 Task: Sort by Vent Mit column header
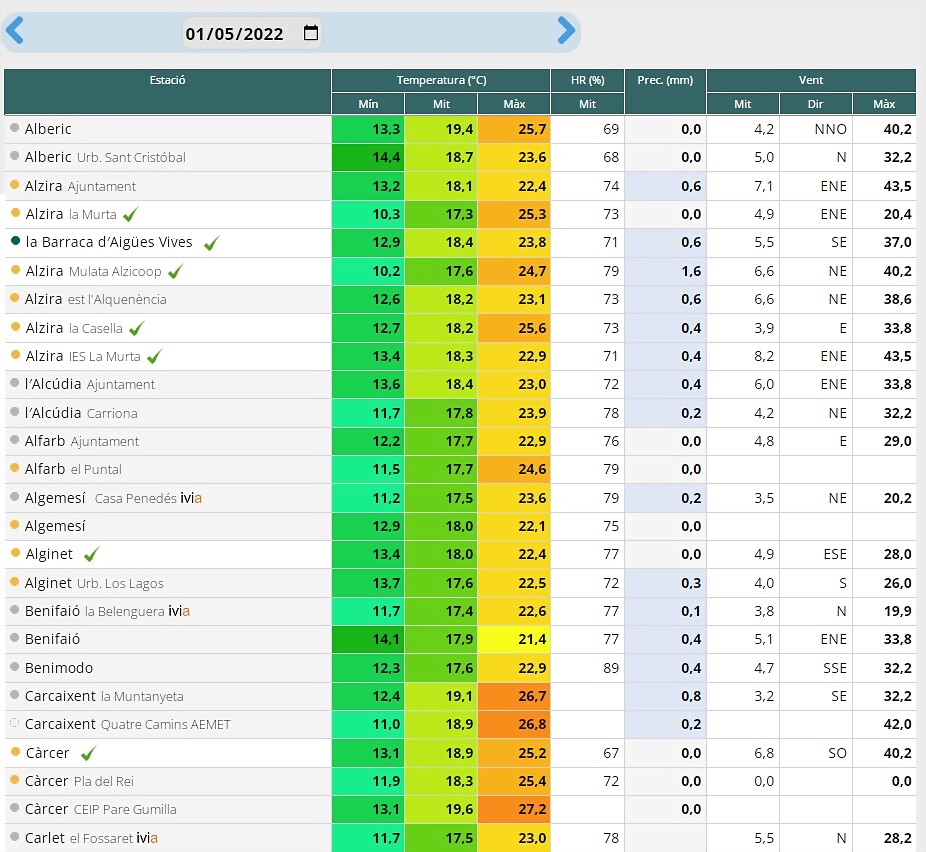tap(742, 104)
